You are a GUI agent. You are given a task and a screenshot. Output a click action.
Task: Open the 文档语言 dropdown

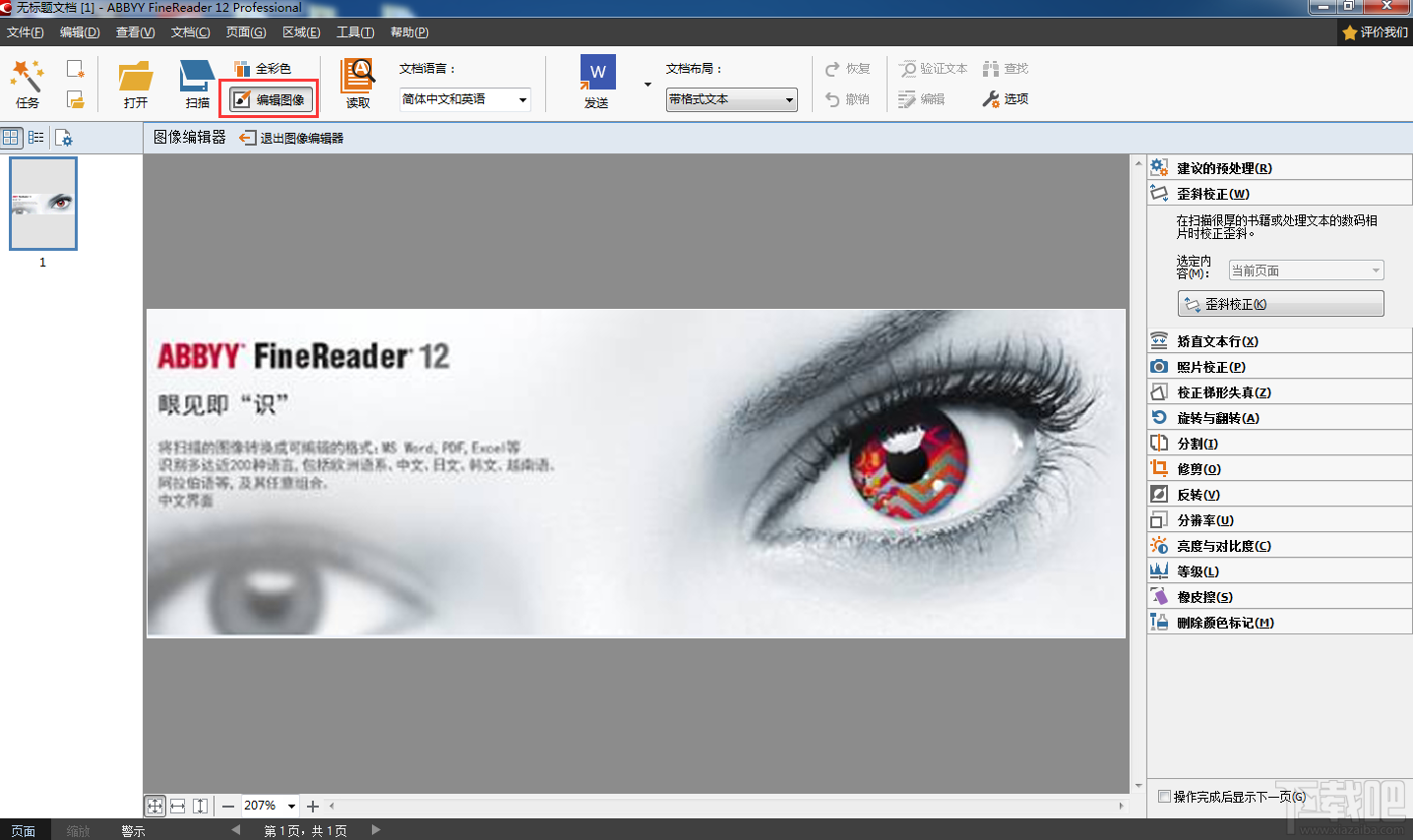pos(465,99)
